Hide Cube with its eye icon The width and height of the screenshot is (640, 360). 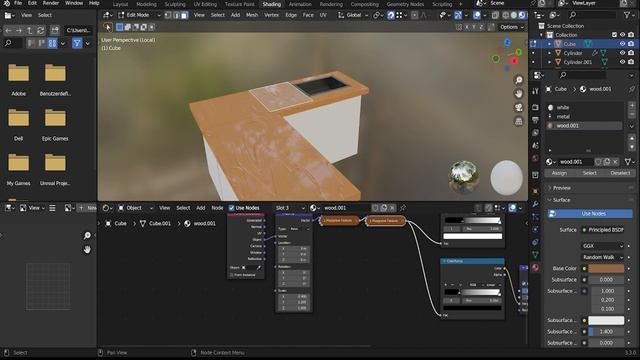pos(622,44)
